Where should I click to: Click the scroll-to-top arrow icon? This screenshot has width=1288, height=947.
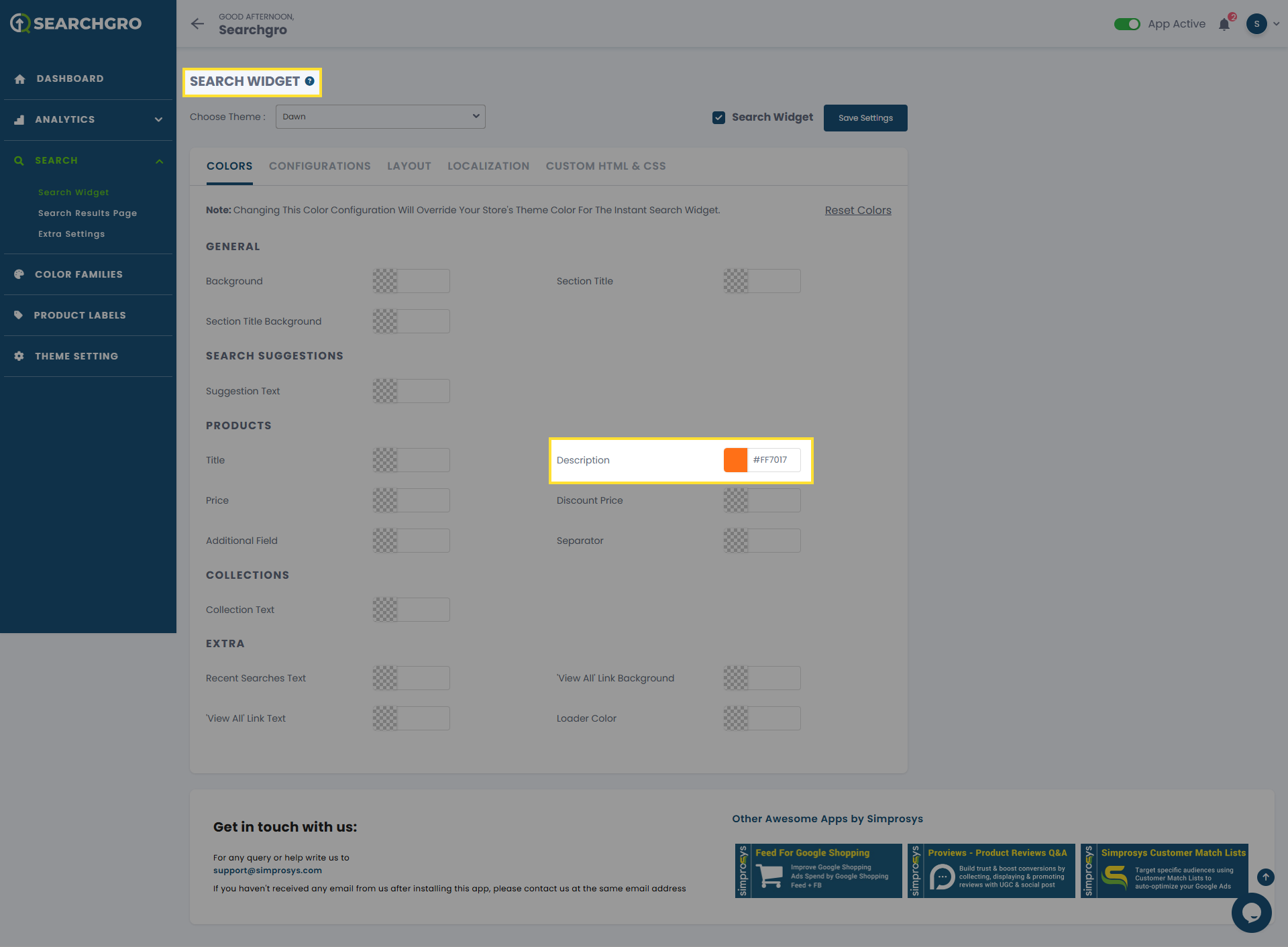(x=1265, y=877)
